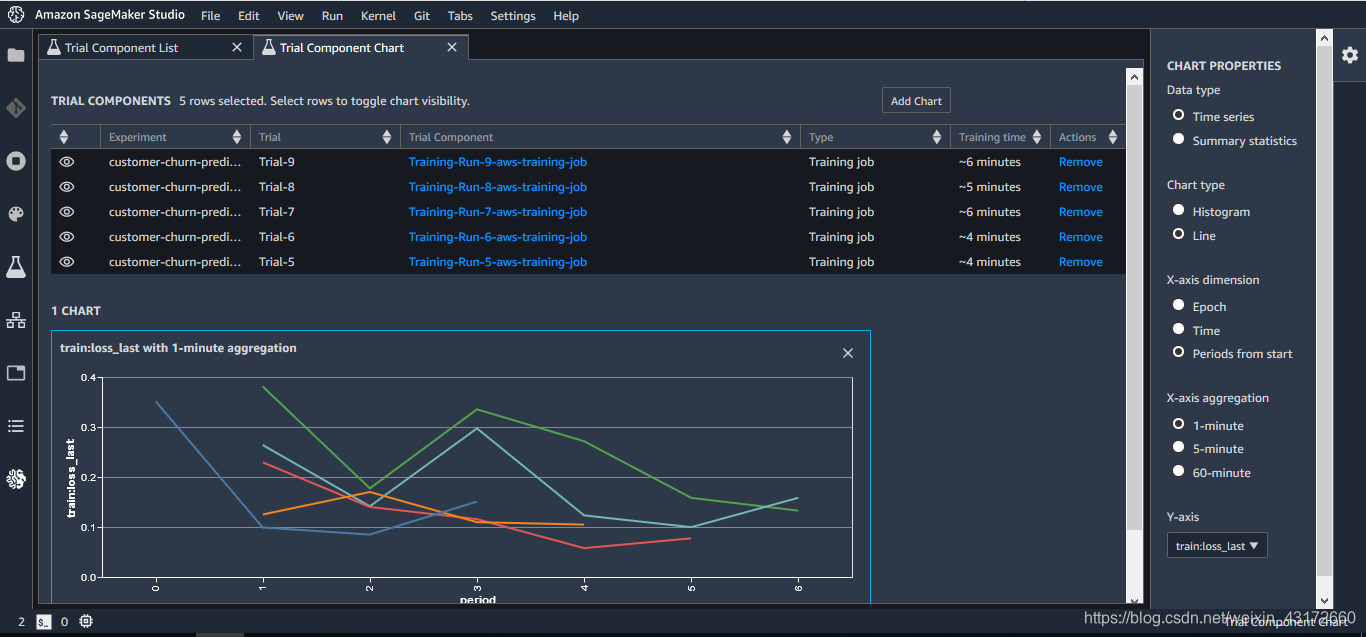1366x637 pixels.
Task: Toggle visibility of Trial-6 row
Action: (x=67, y=237)
